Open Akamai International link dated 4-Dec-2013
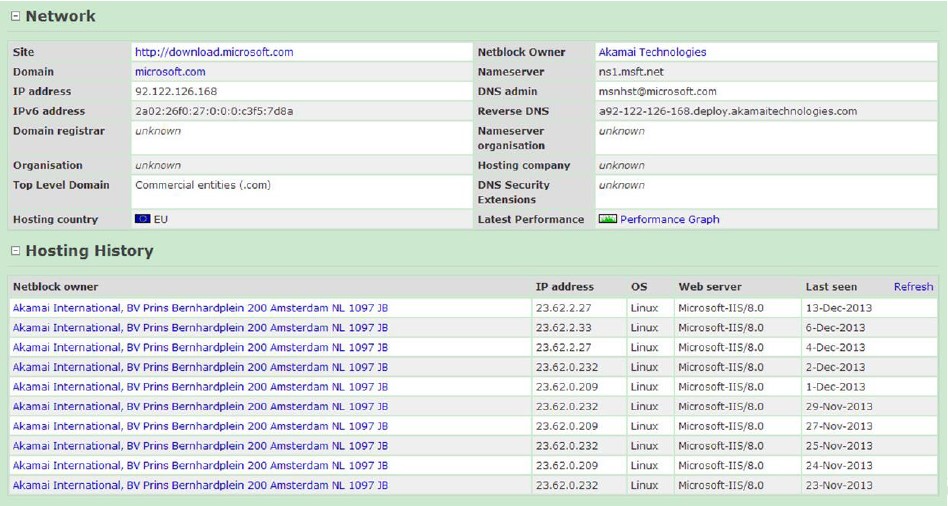This screenshot has width=948, height=506. coord(200,348)
